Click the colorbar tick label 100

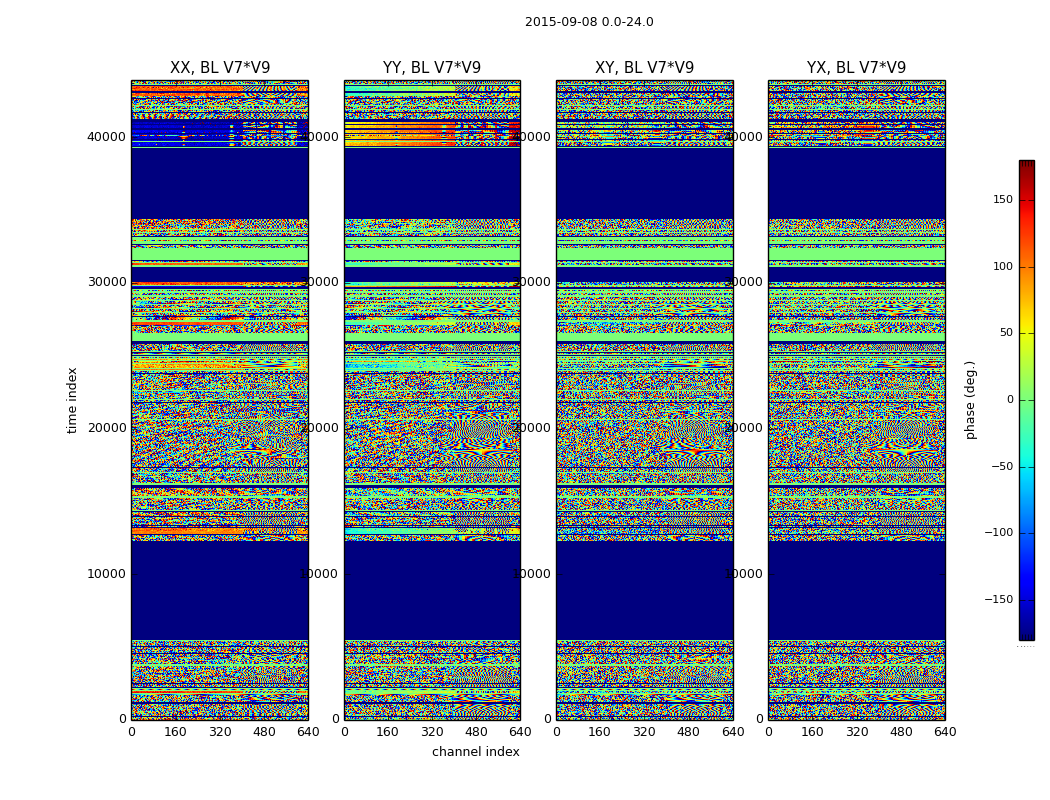pyautogui.click(x=1002, y=266)
